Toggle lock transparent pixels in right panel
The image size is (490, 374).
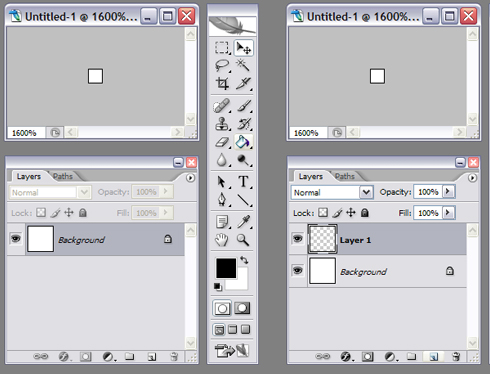click(323, 213)
